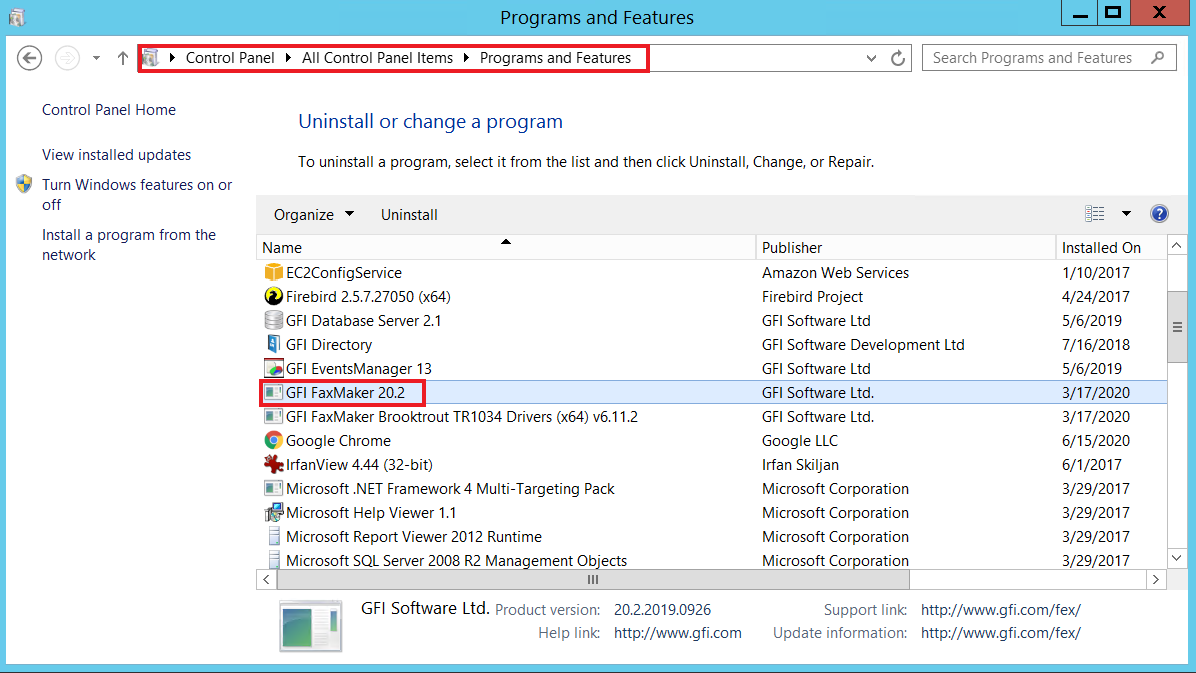Select Google Chrome program name

pyautogui.click(x=338, y=440)
